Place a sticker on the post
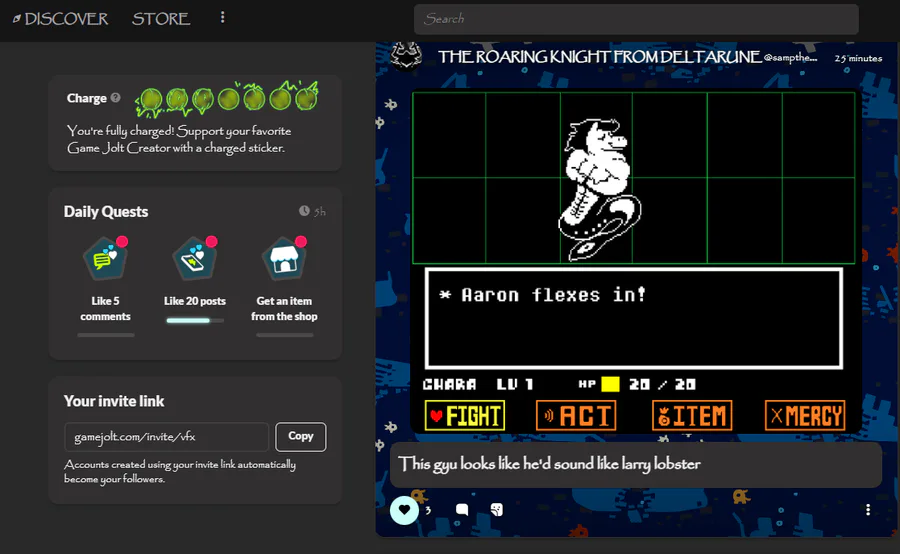The height and width of the screenshot is (554, 900). click(497, 510)
